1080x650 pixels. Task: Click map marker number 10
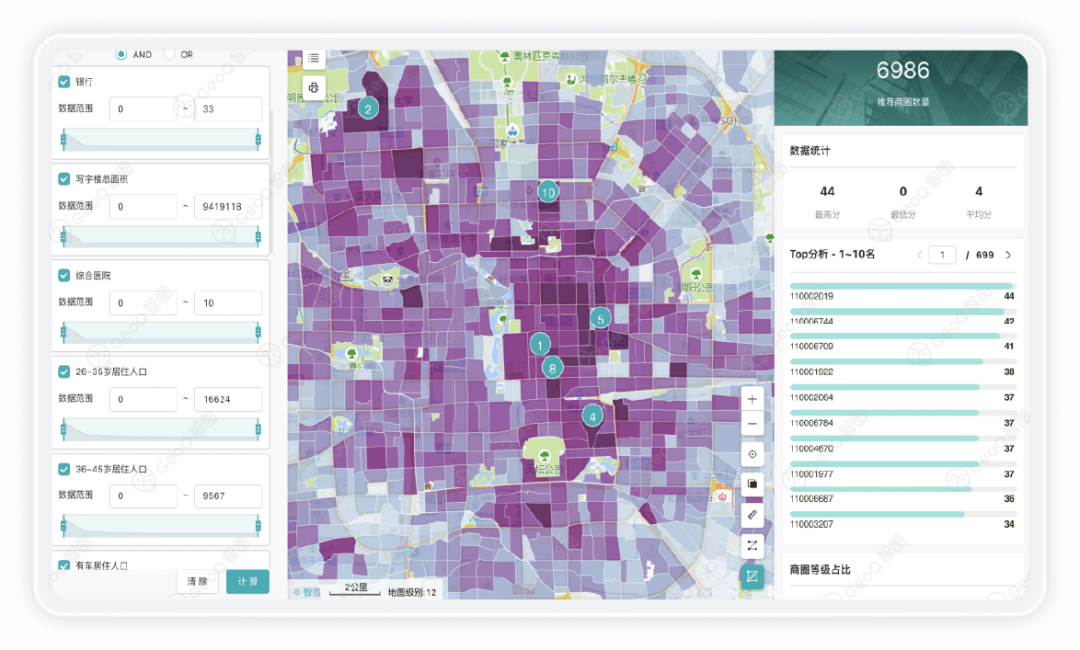coord(548,193)
